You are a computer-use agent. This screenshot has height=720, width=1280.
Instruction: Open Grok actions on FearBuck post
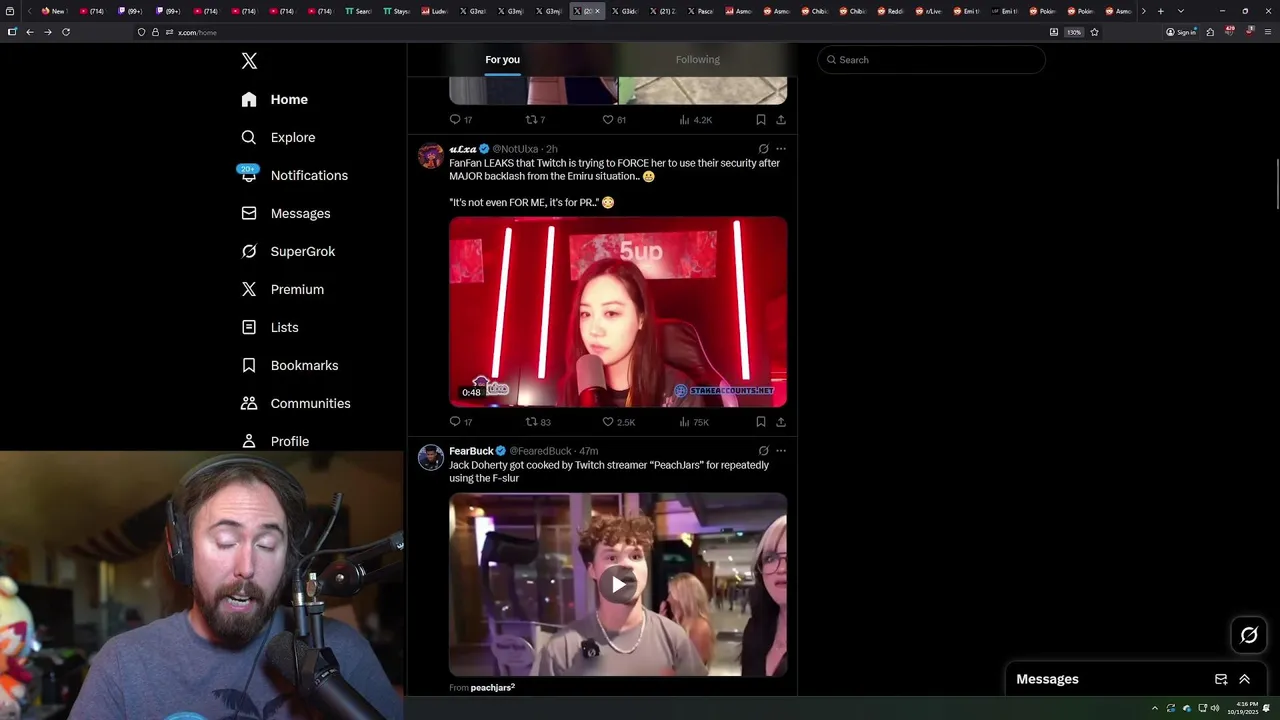tap(763, 451)
